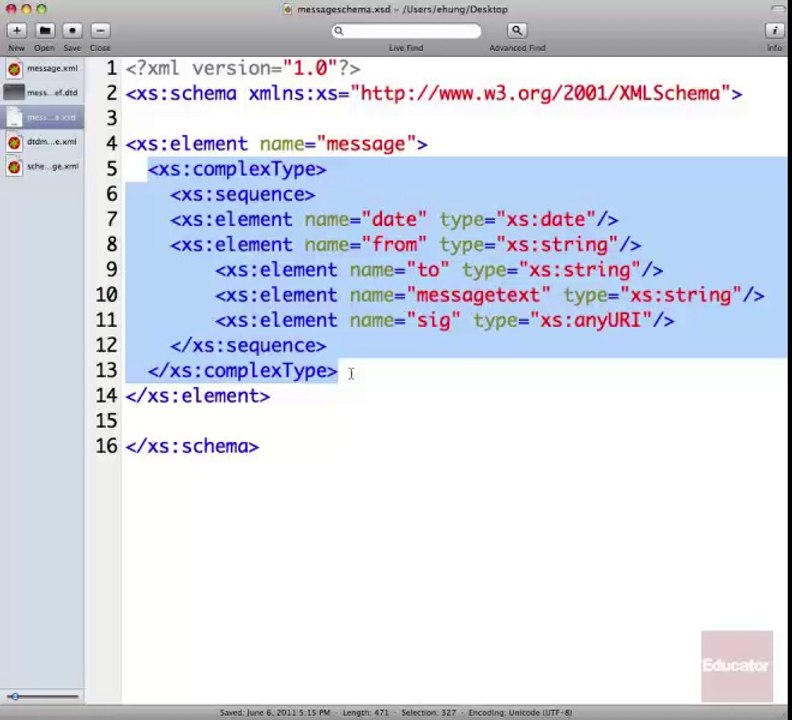Click the toolbar toggle pill in title bar
This screenshot has width=792, height=720.
click(x=778, y=9)
